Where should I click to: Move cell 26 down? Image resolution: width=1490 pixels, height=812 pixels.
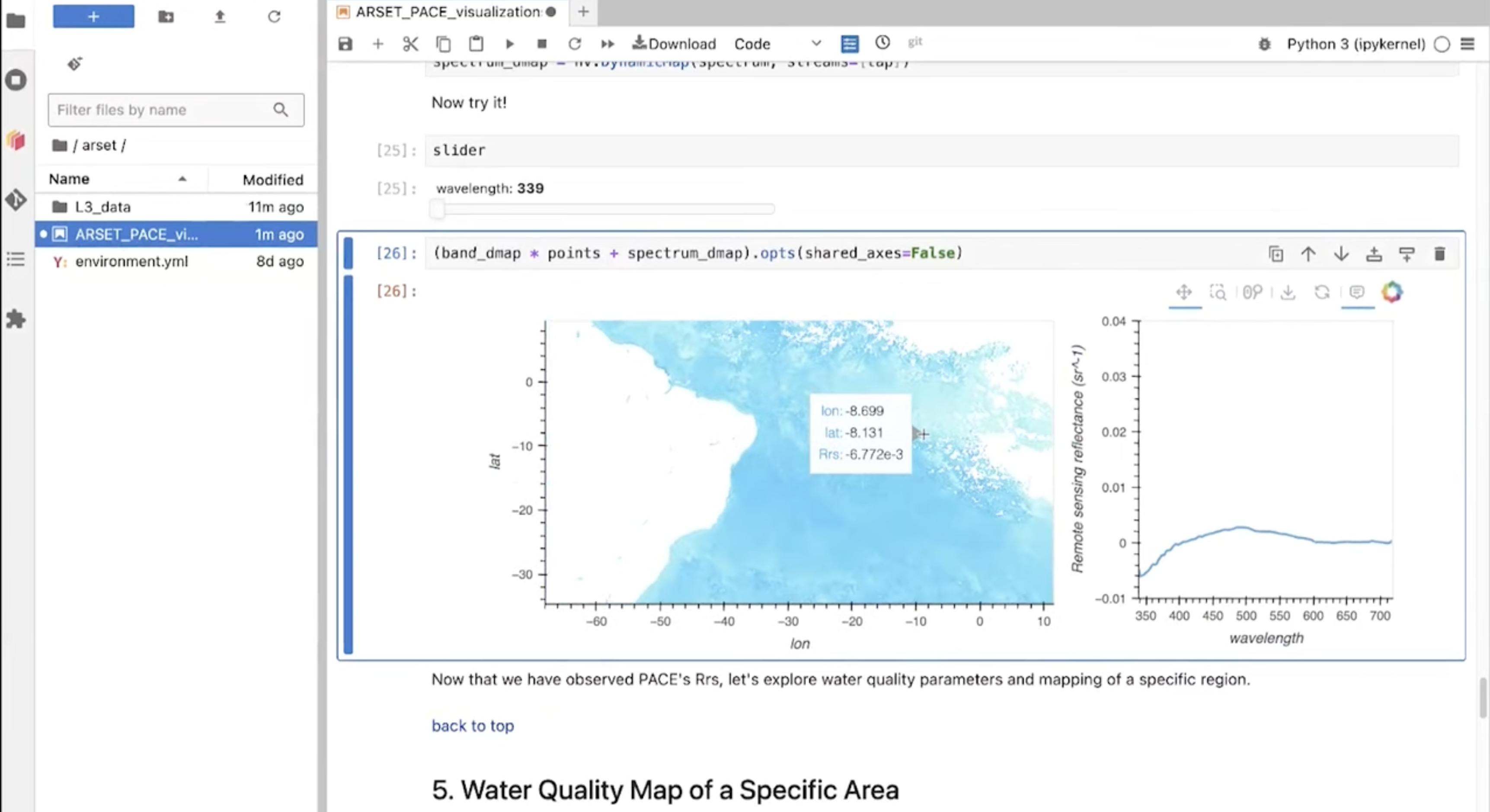[x=1341, y=254]
